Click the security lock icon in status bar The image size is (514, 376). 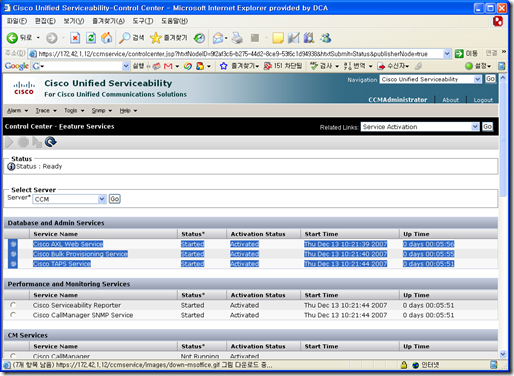404,365
